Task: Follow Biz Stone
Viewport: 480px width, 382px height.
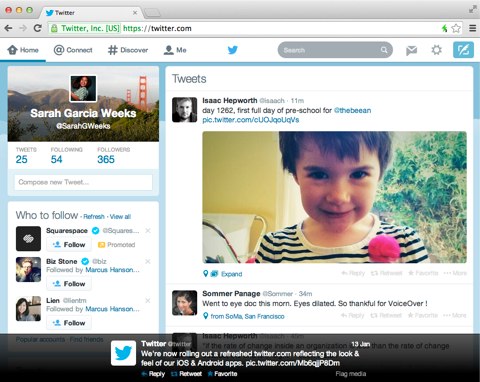Action: (x=69, y=284)
